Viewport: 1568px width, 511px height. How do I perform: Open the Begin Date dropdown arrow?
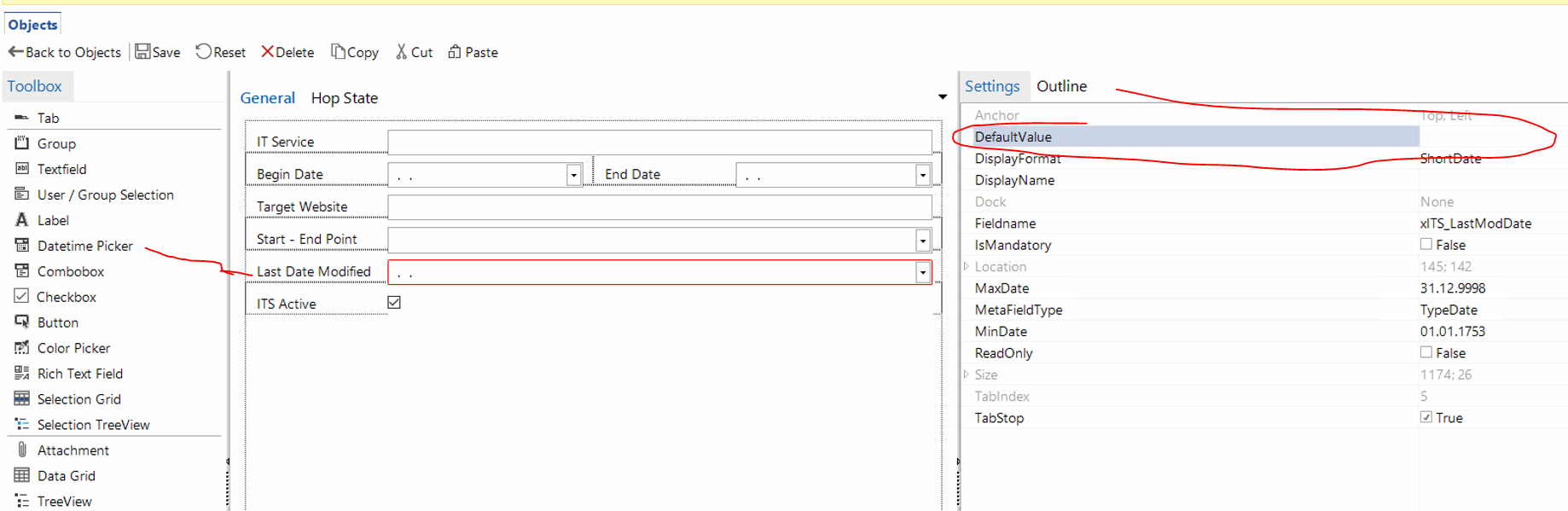pos(573,175)
